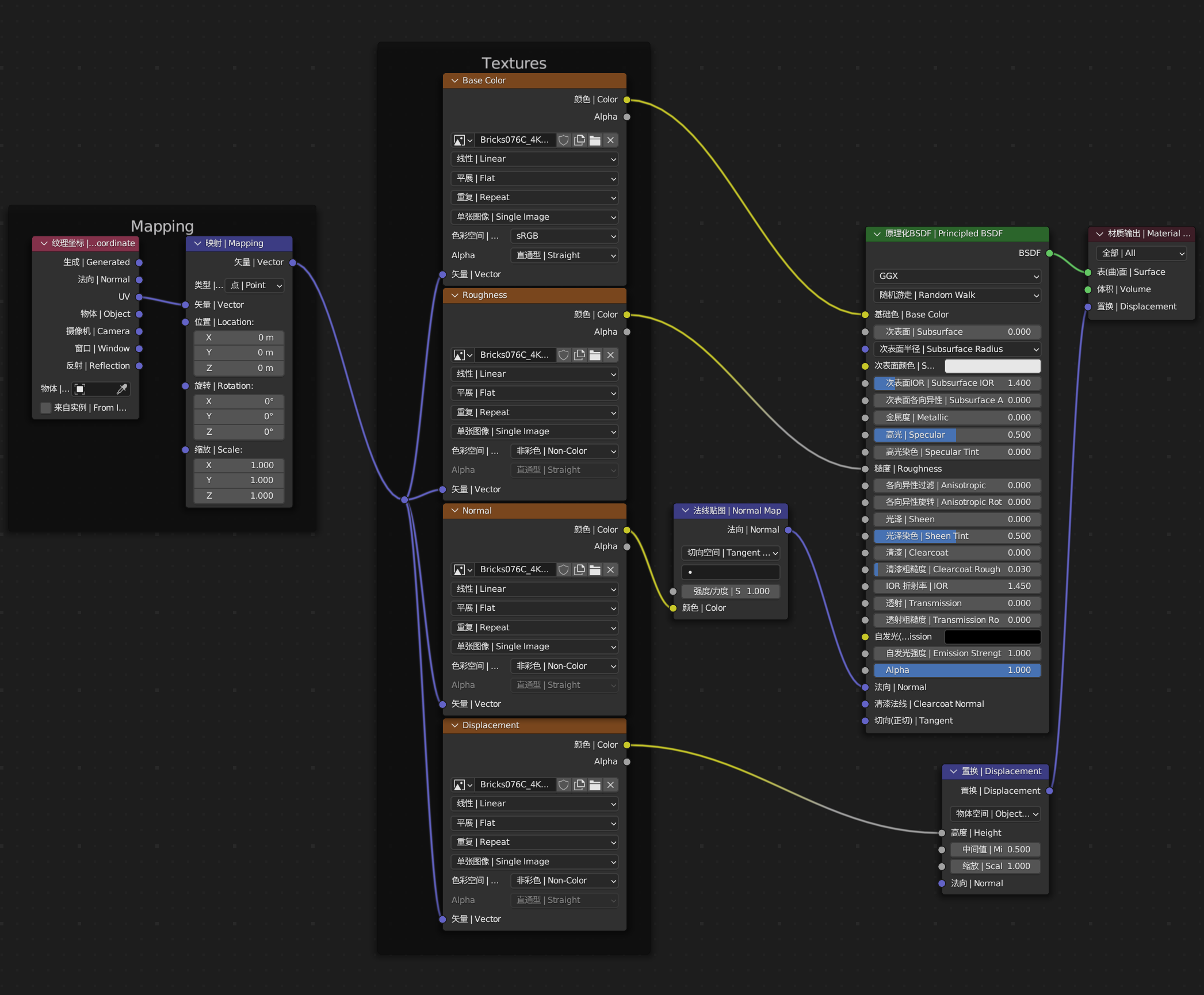Click Normal Map Strength field

pos(730,591)
